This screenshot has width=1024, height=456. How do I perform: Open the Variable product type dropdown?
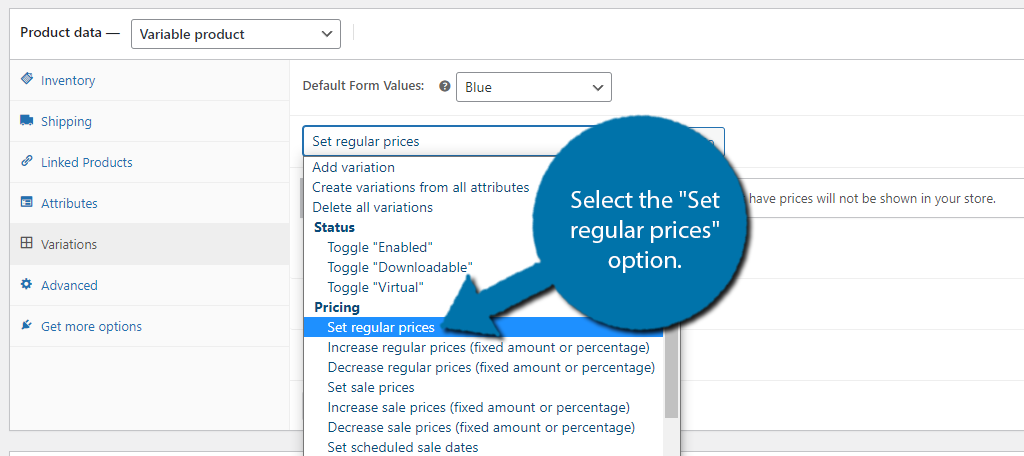coord(236,34)
